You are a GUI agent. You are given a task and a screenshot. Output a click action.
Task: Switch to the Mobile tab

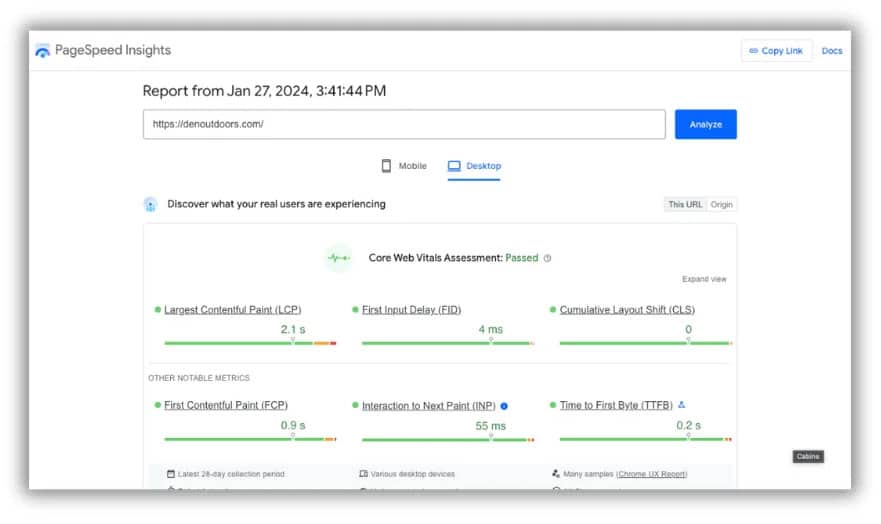click(405, 166)
